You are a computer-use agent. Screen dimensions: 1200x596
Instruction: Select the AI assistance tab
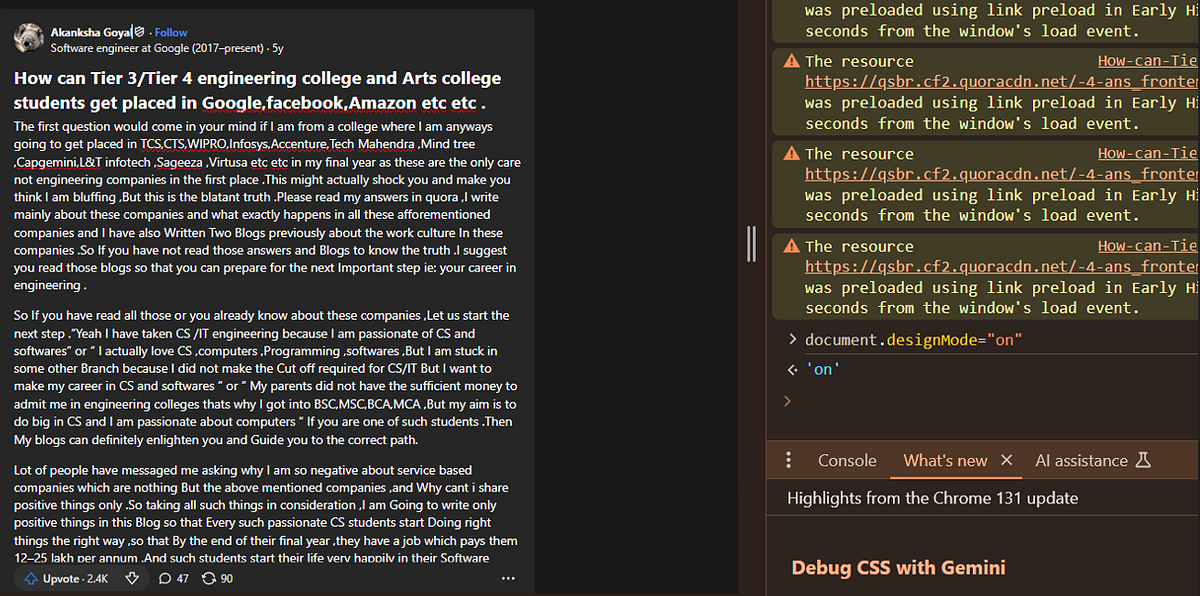tap(1080, 460)
